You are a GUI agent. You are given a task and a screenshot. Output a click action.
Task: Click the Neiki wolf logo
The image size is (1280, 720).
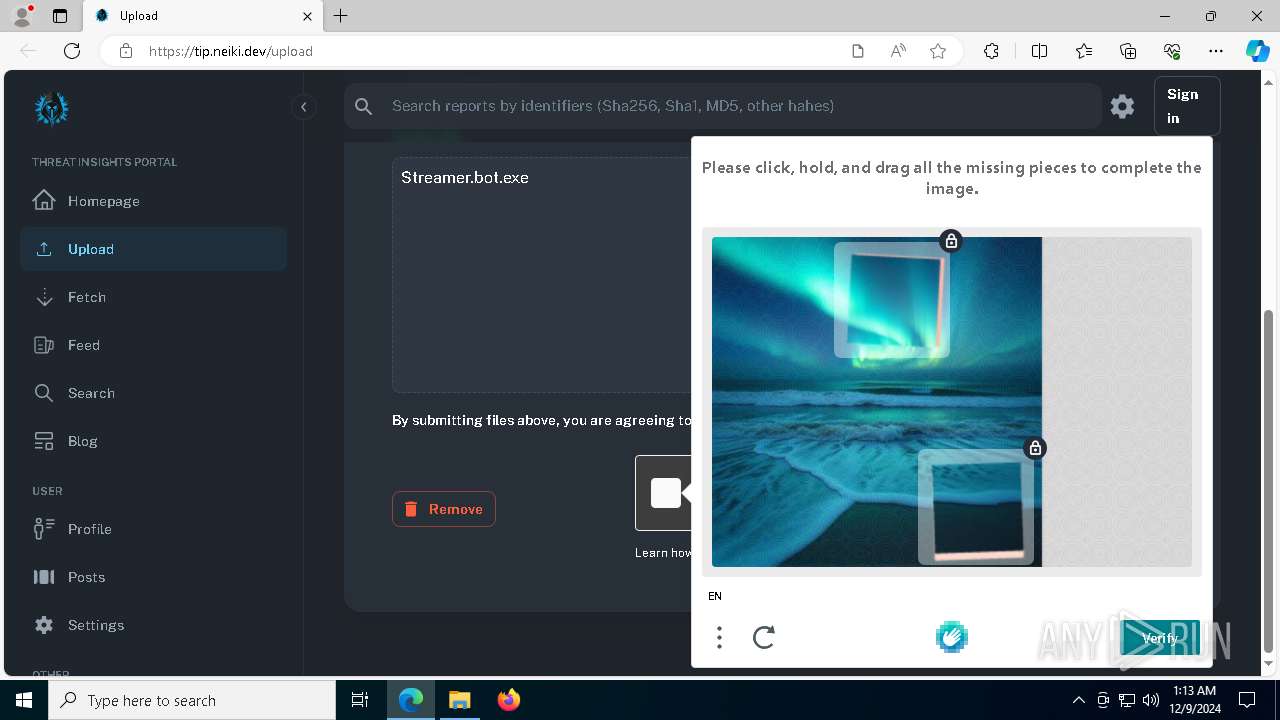coord(51,108)
